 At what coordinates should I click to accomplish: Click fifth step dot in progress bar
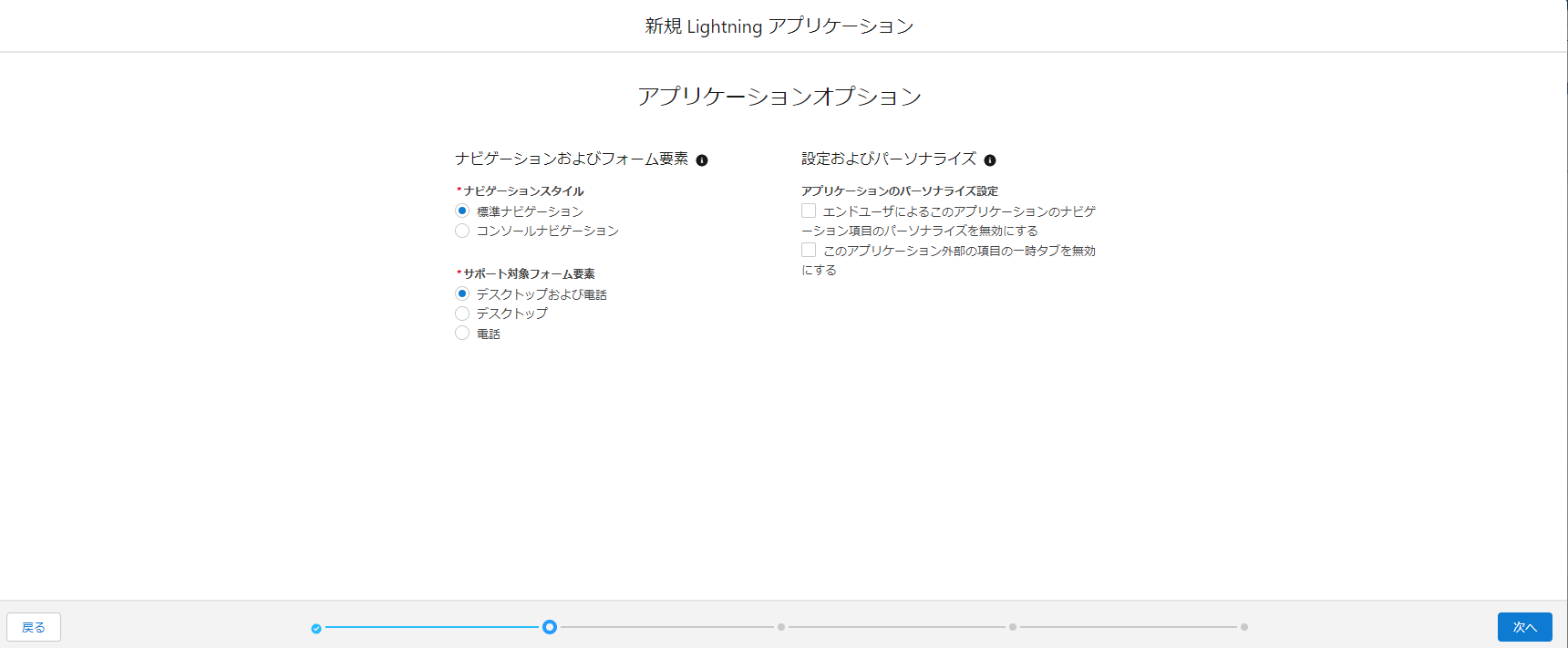[1244, 627]
